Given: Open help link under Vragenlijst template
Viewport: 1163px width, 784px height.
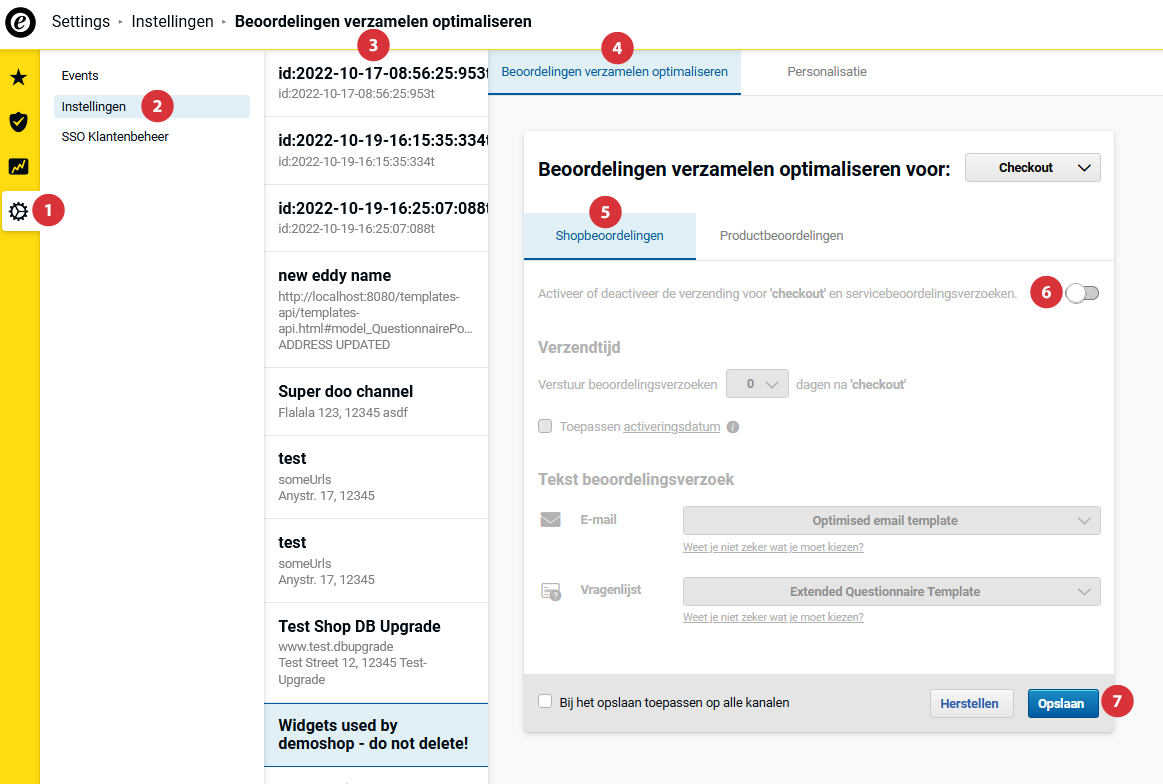Looking at the screenshot, I should click(x=773, y=617).
